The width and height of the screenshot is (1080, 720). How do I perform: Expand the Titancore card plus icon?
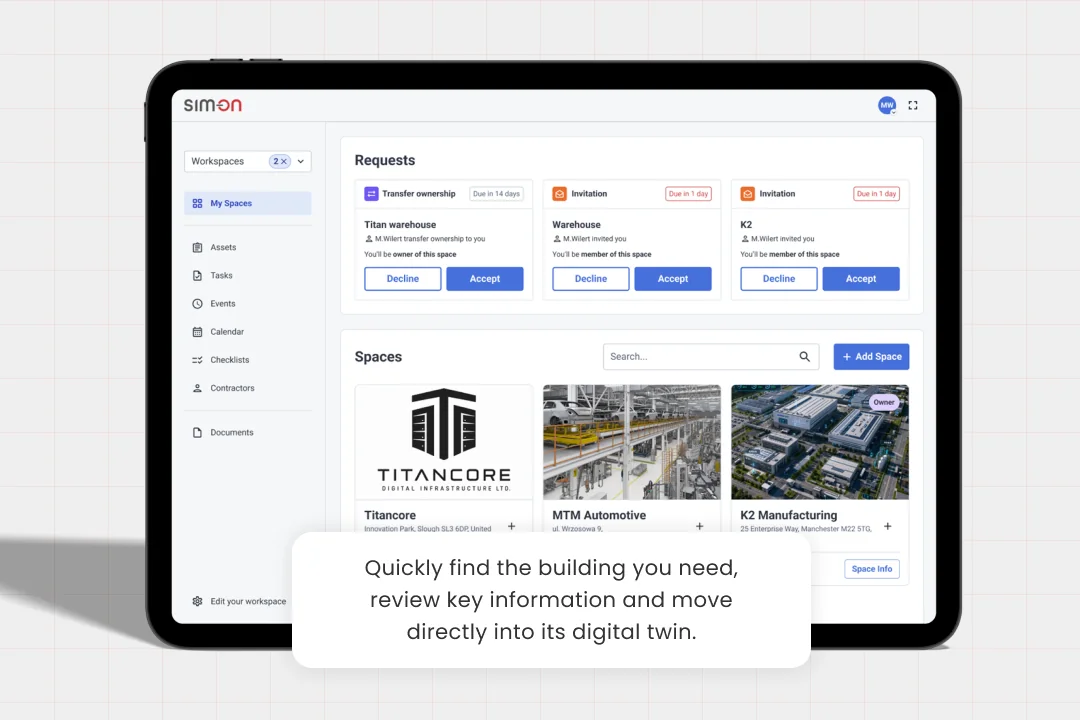(512, 526)
